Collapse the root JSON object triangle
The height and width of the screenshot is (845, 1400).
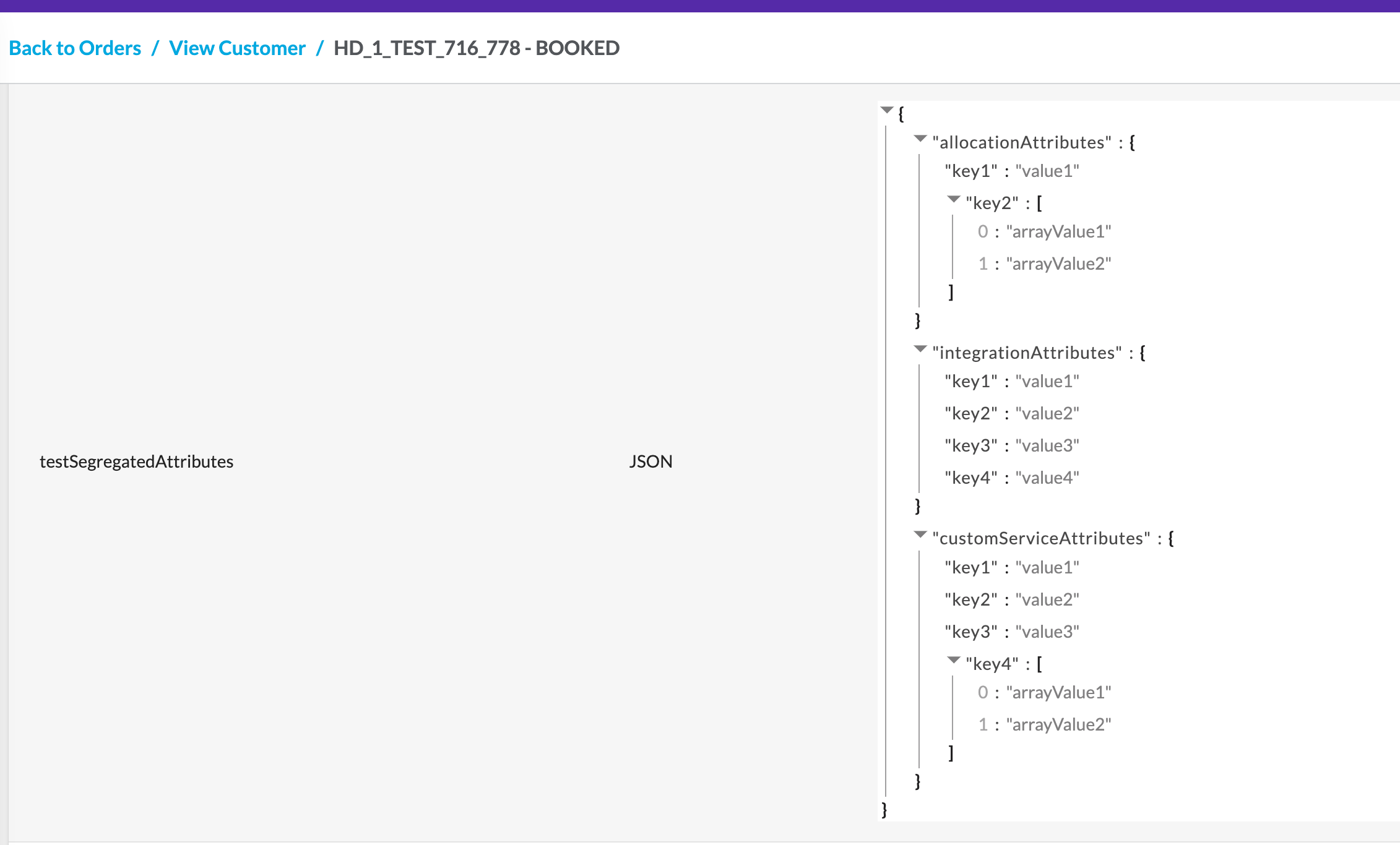[x=887, y=111]
